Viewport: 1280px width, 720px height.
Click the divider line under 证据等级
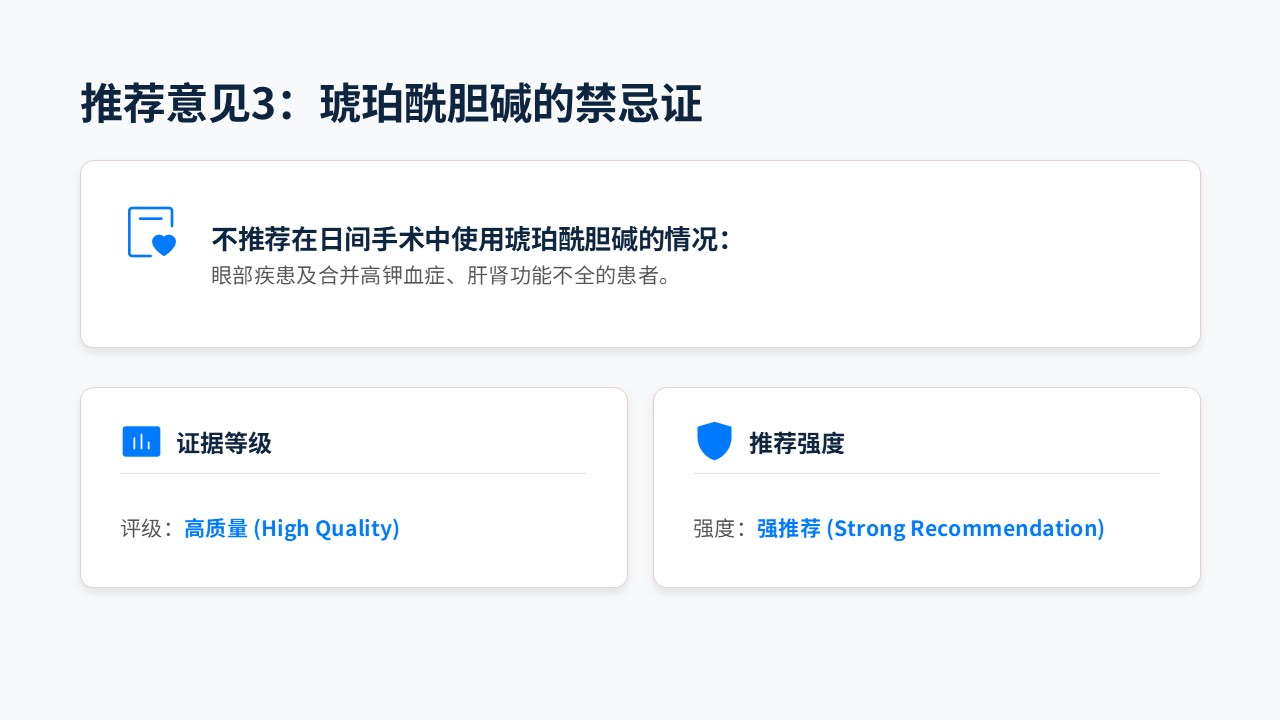353,473
